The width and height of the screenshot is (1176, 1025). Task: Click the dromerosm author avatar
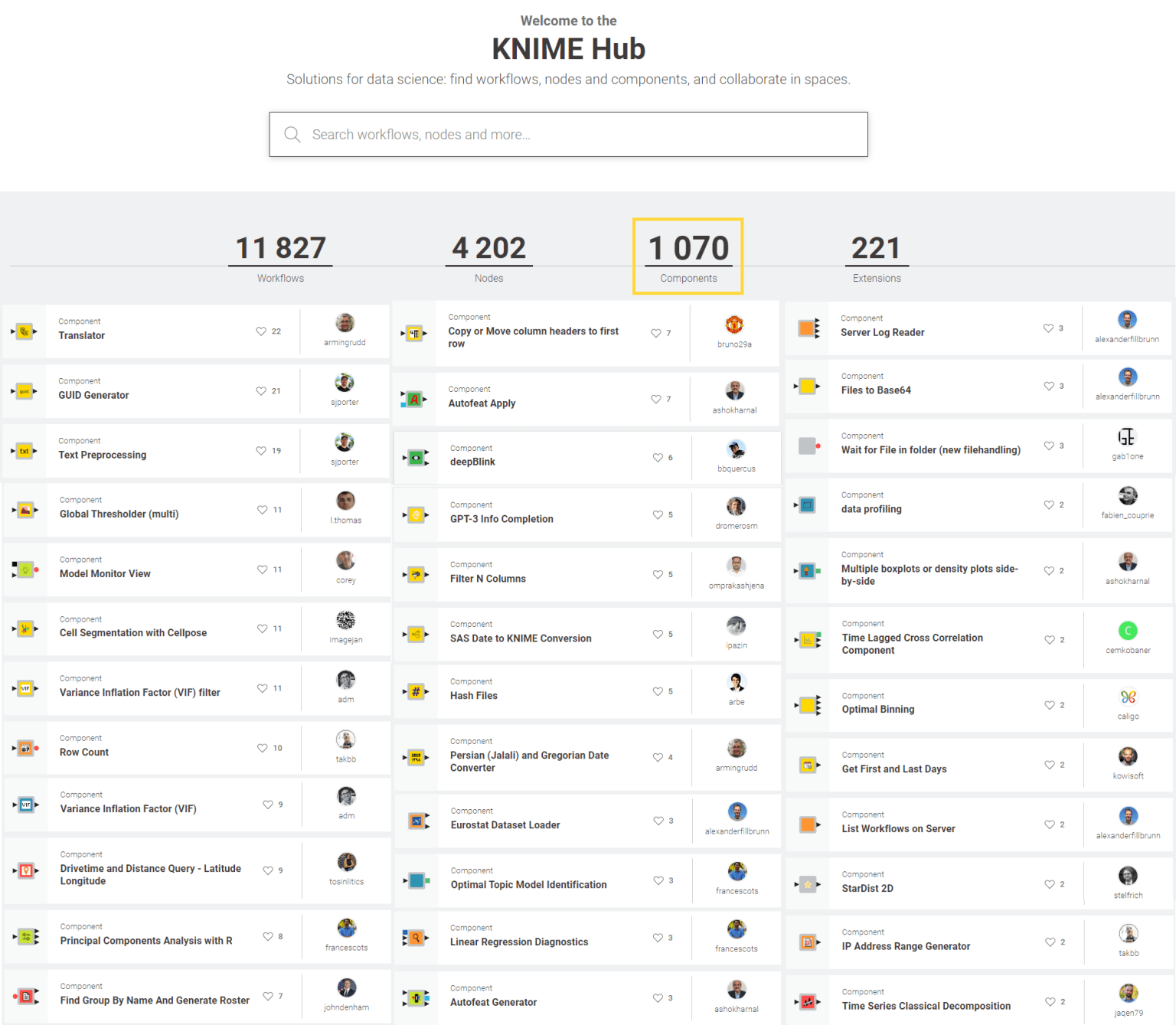pos(737,506)
